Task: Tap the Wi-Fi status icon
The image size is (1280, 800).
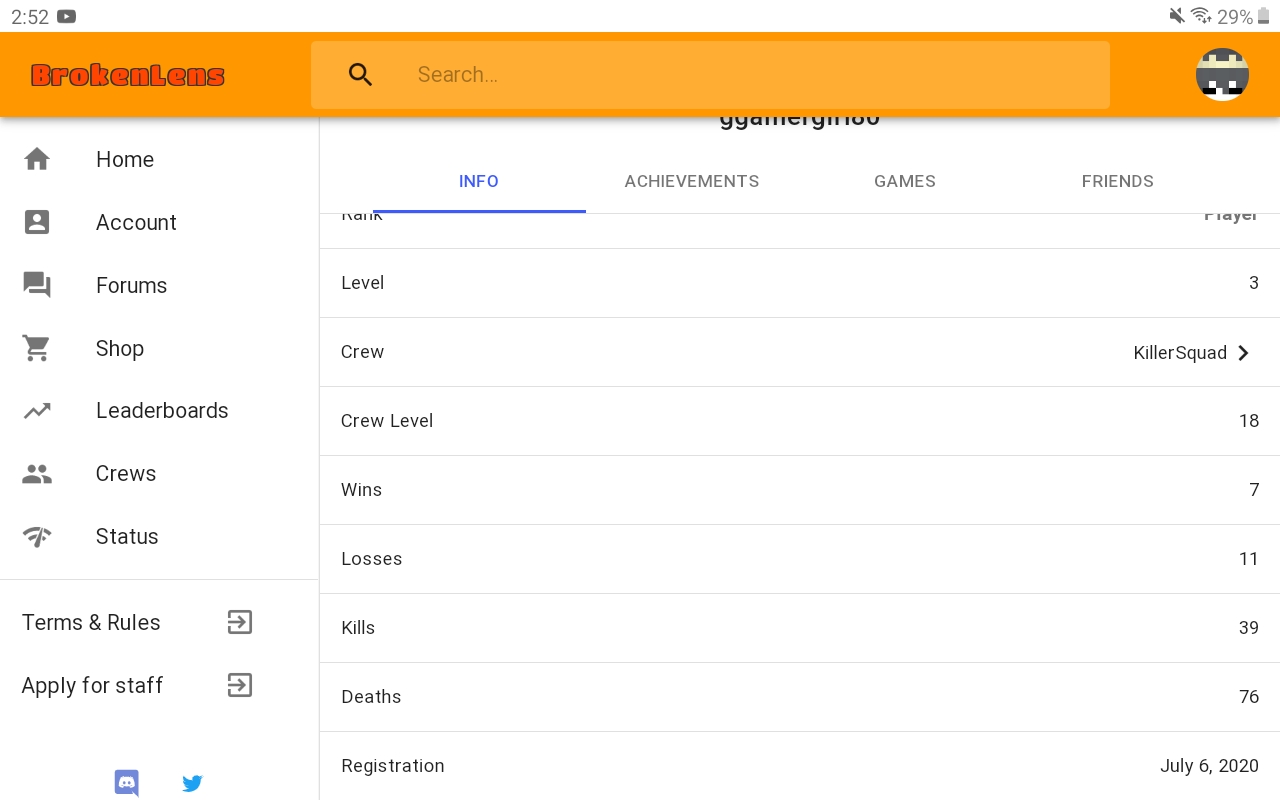Action: 1201,16
